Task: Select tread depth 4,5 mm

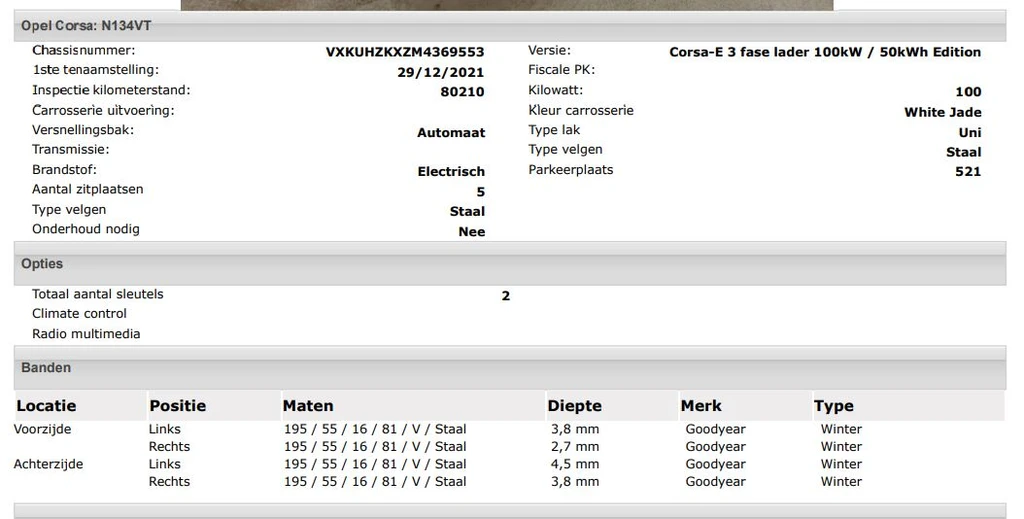Action: [575, 464]
